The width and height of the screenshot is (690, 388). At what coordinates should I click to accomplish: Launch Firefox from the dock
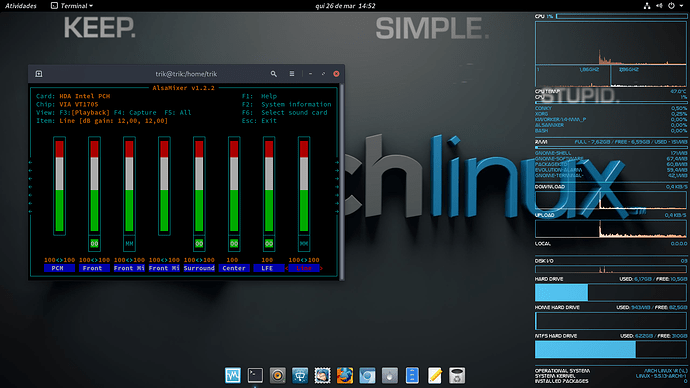coord(345,375)
